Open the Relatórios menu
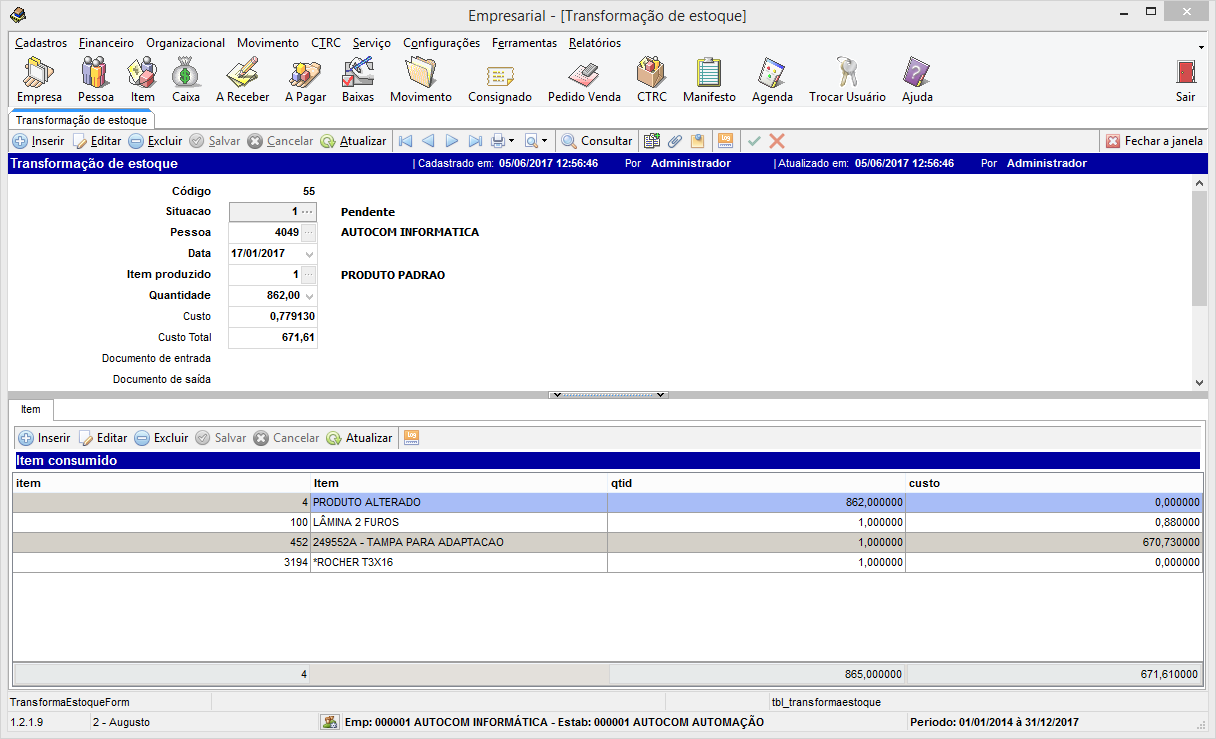The width and height of the screenshot is (1216, 739). [x=594, y=43]
